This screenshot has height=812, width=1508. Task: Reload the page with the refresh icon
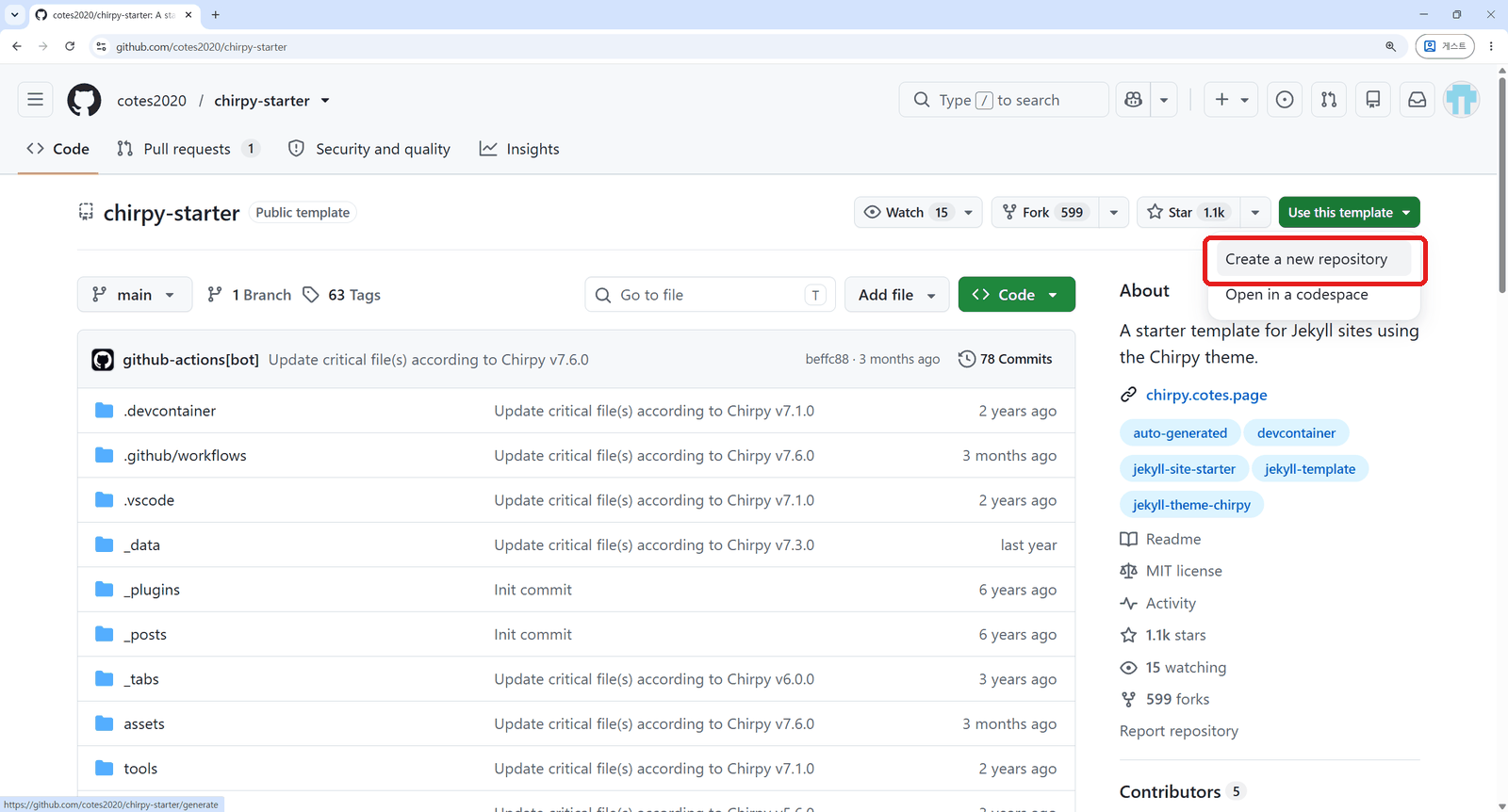tap(70, 46)
